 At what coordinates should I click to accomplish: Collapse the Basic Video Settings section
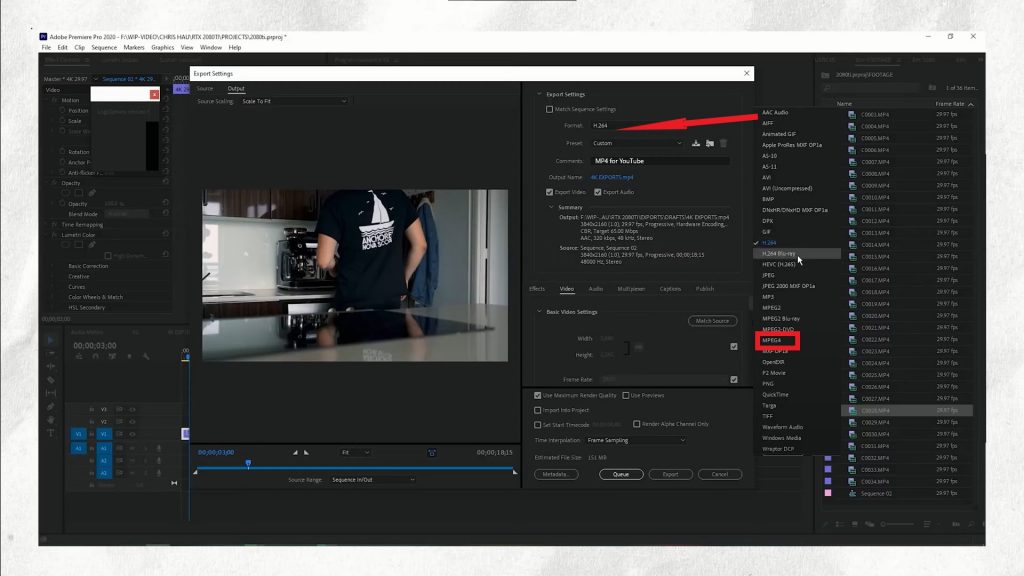click(539, 312)
